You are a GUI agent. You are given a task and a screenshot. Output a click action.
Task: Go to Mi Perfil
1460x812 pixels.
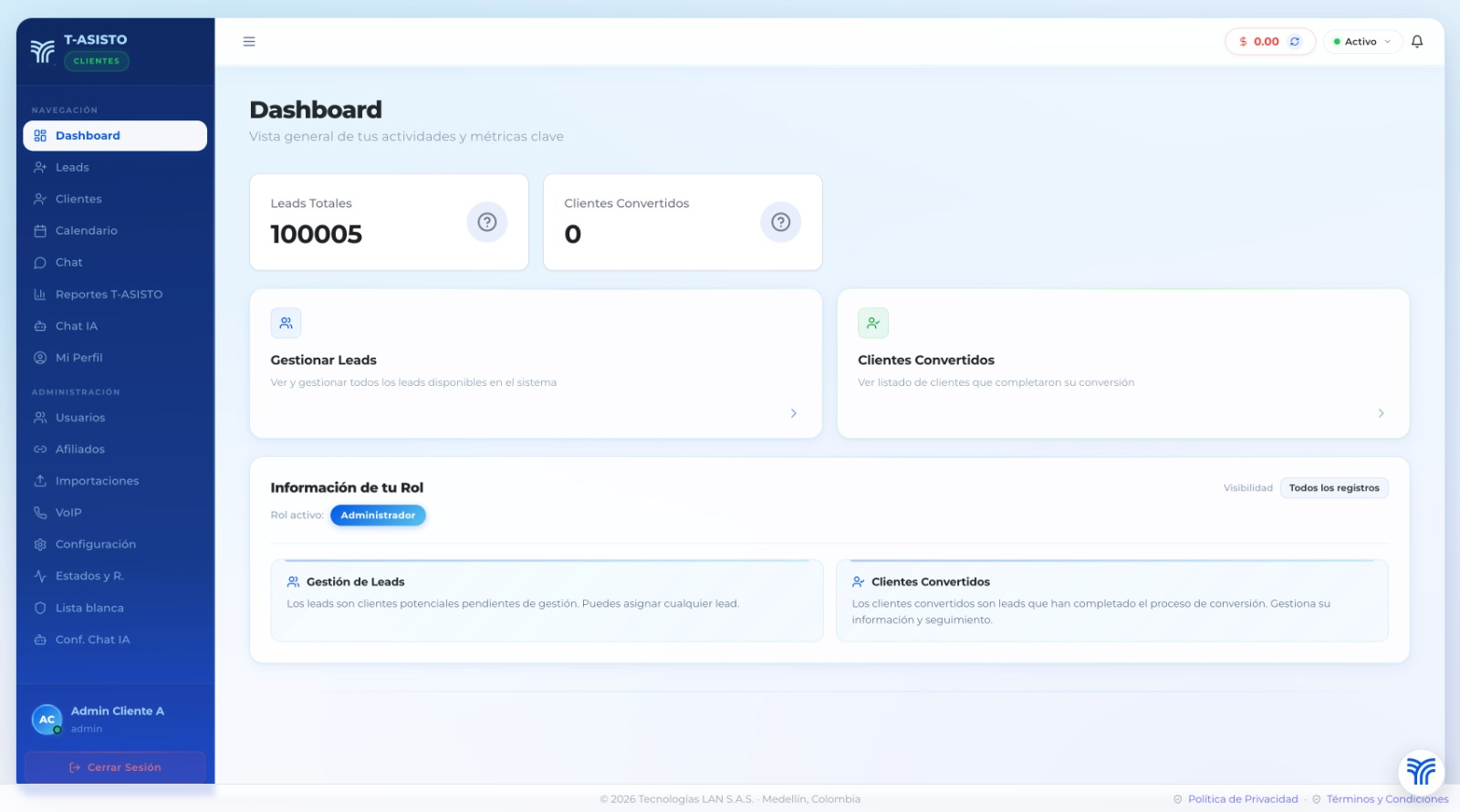(x=115, y=358)
